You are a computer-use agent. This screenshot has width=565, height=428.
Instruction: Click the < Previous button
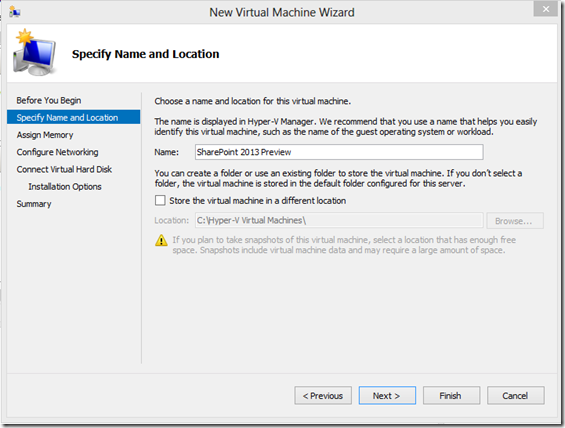click(x=323, y=396)
